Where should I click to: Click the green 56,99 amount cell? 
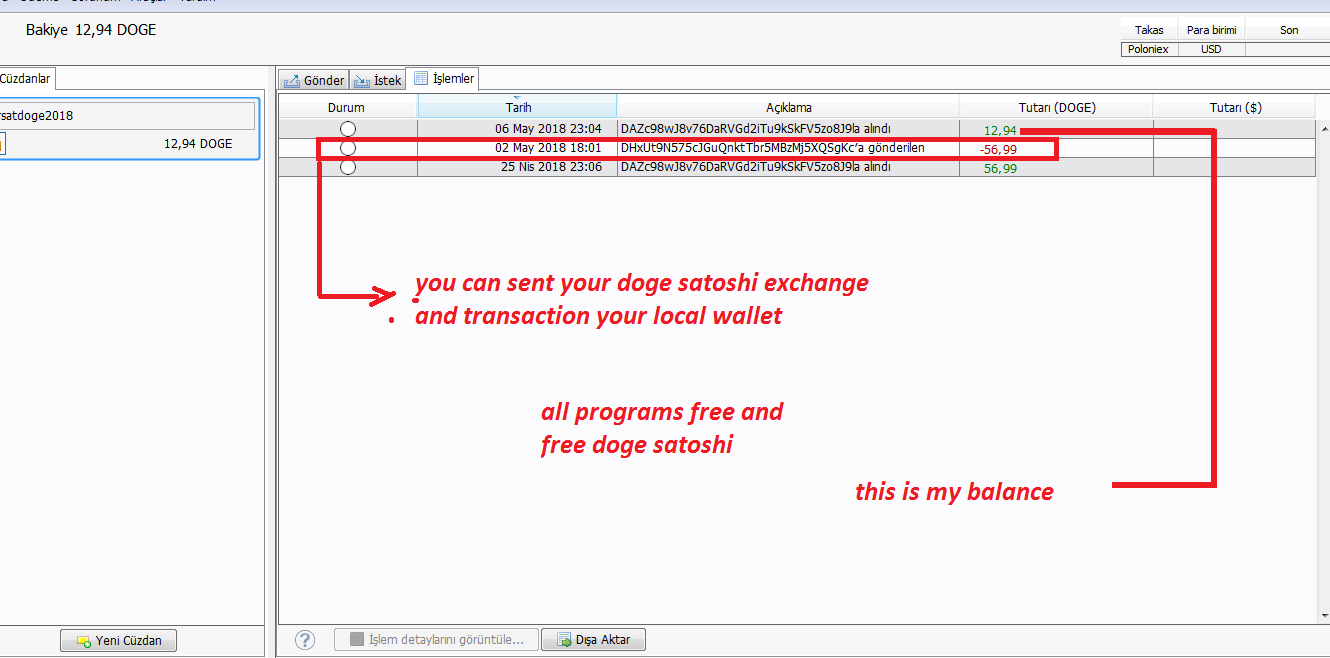(1000, 168)
